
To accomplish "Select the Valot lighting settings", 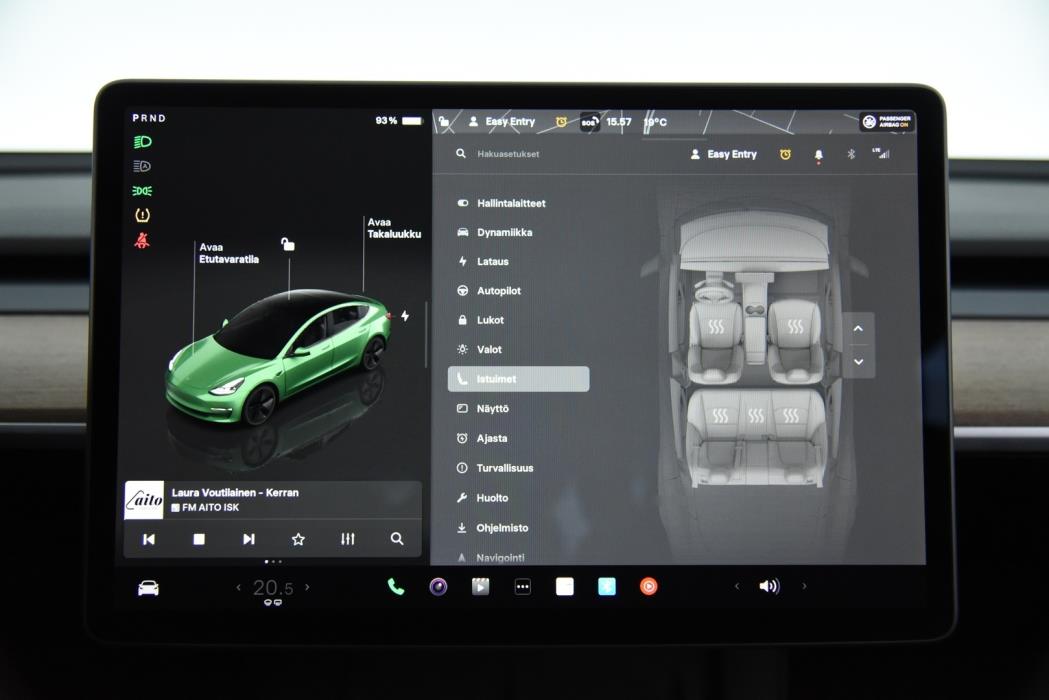I will click(x=487, y=349).
